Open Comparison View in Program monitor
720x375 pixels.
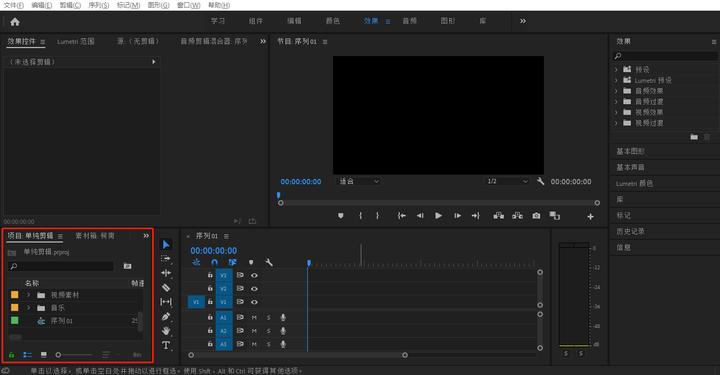coord(555,216)
